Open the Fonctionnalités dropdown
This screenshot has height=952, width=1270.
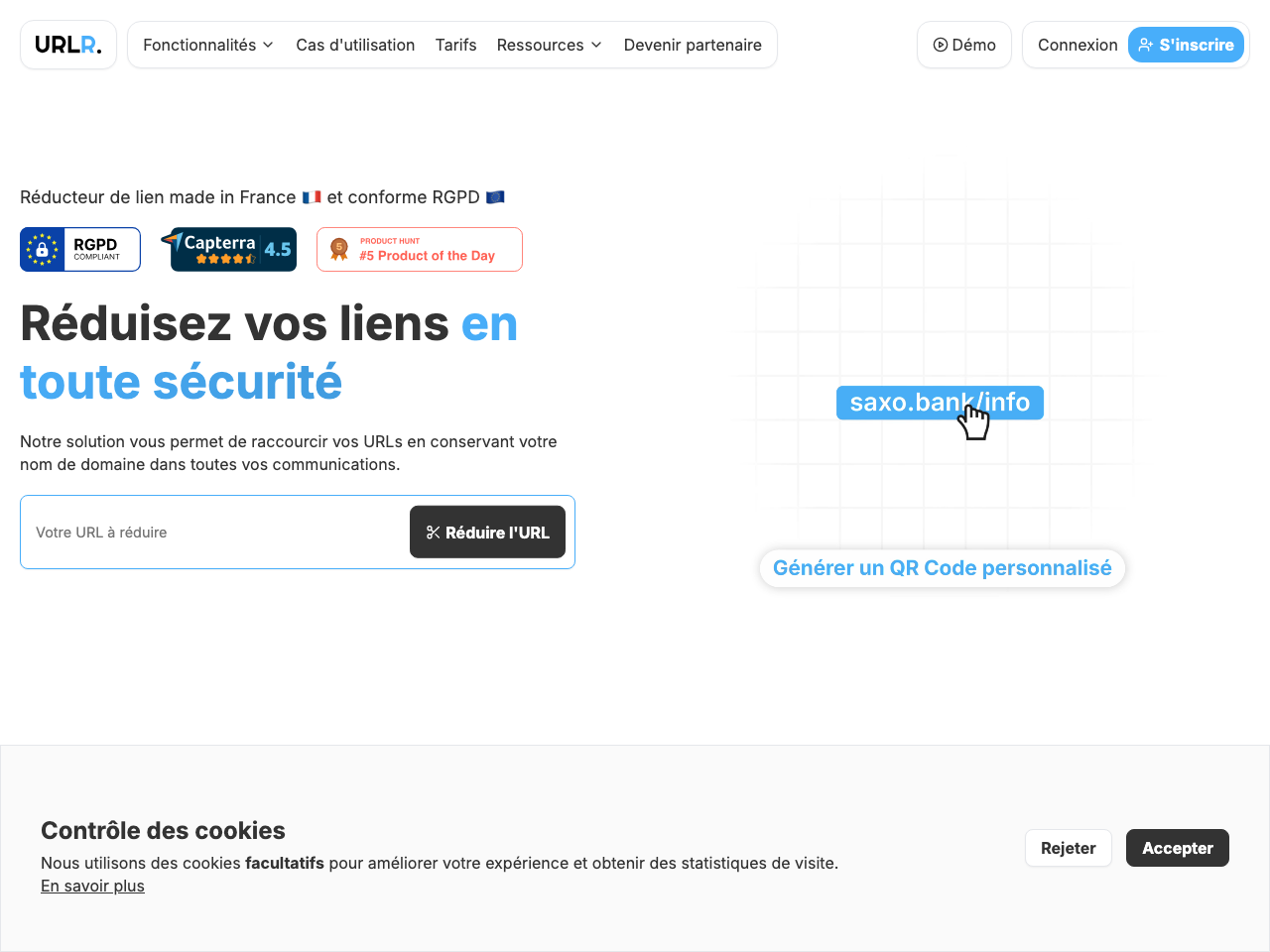click(x=206, y=45)
